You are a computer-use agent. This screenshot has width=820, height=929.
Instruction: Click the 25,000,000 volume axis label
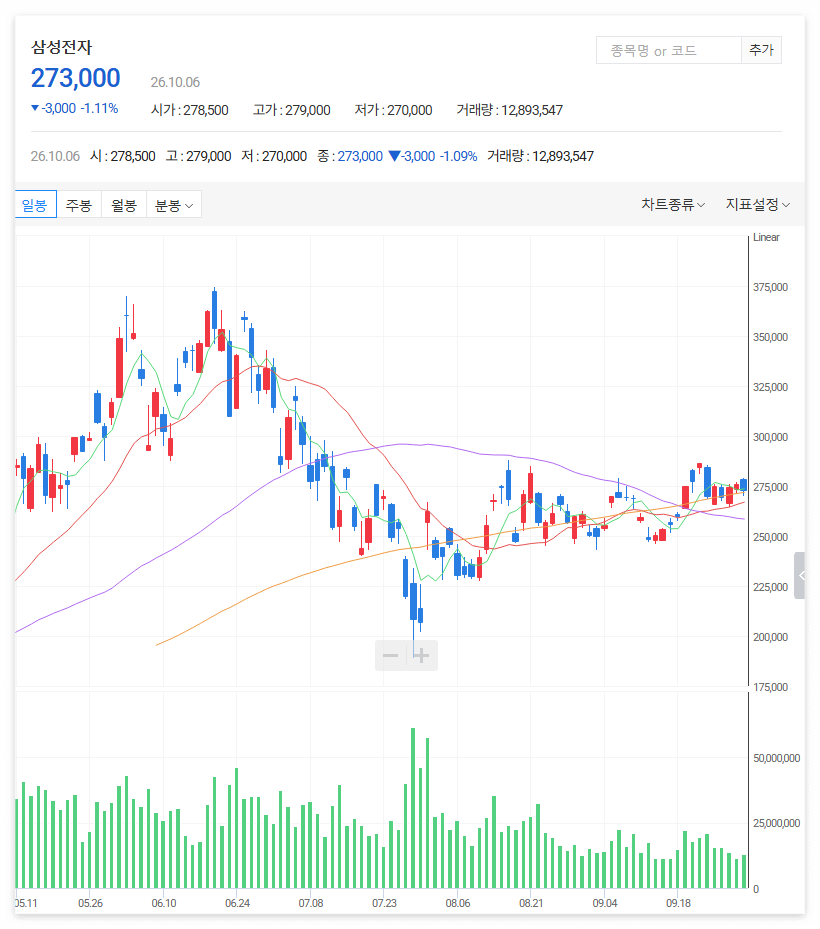[x=776, y=824]
